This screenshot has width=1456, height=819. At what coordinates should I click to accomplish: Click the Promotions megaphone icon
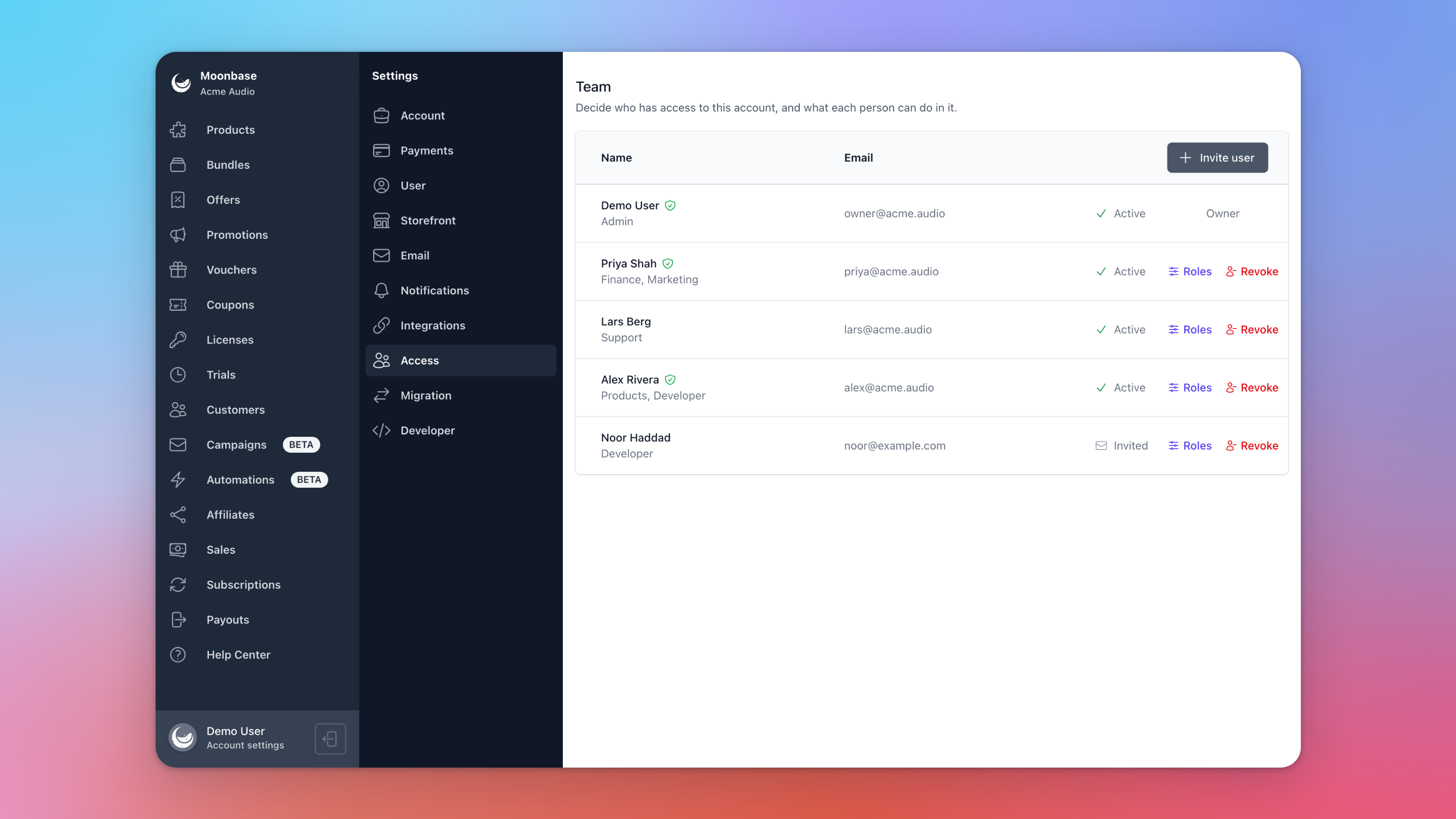pos(178,235)
